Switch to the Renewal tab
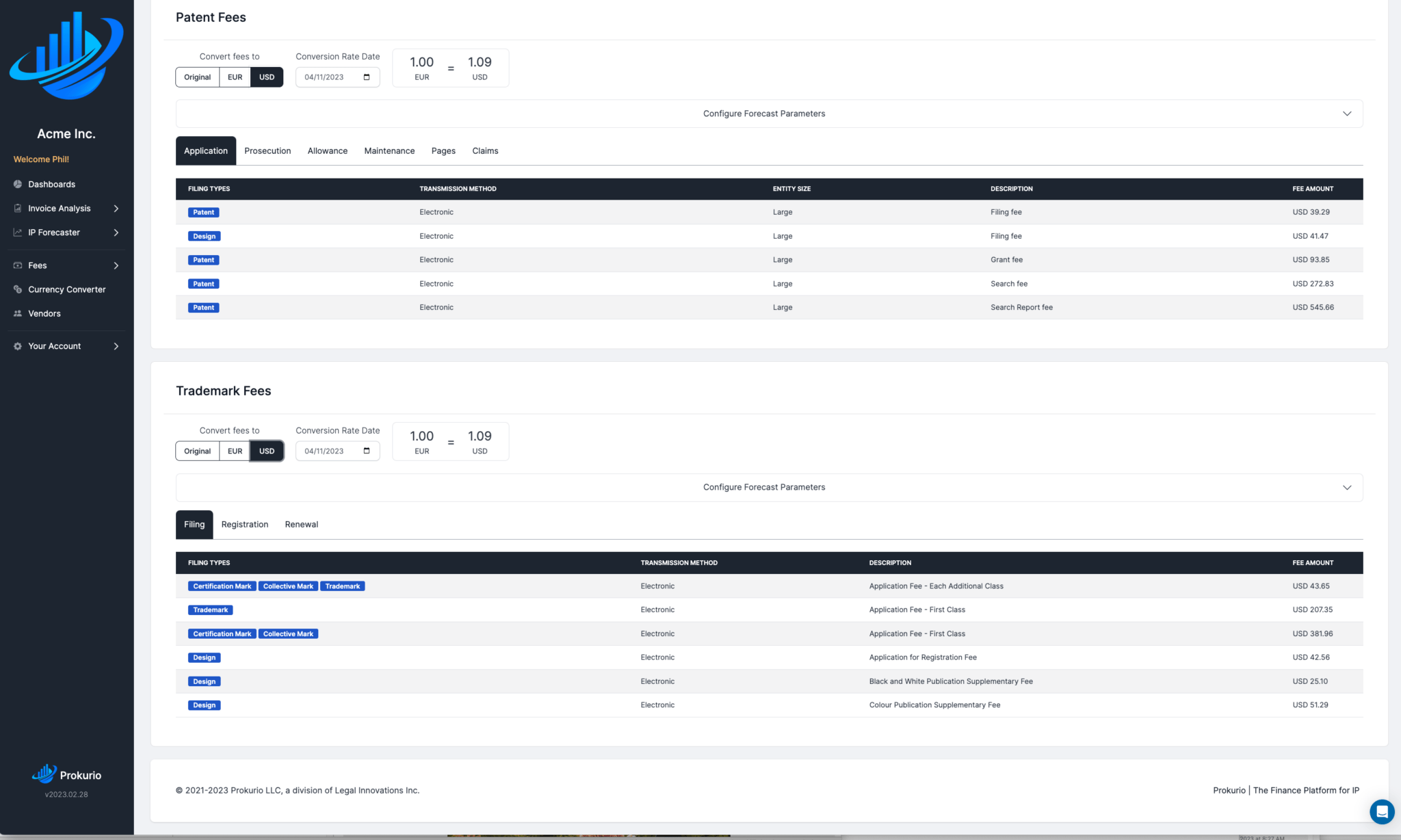Image resolution: width=1401 pixels, height=840 pixels. pos(302,524)
